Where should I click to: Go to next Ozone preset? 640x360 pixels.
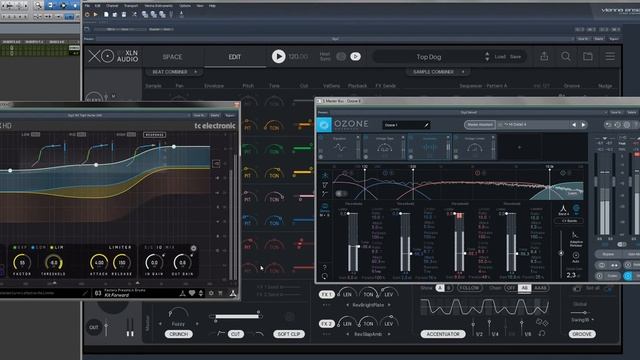tap(583, 124)
